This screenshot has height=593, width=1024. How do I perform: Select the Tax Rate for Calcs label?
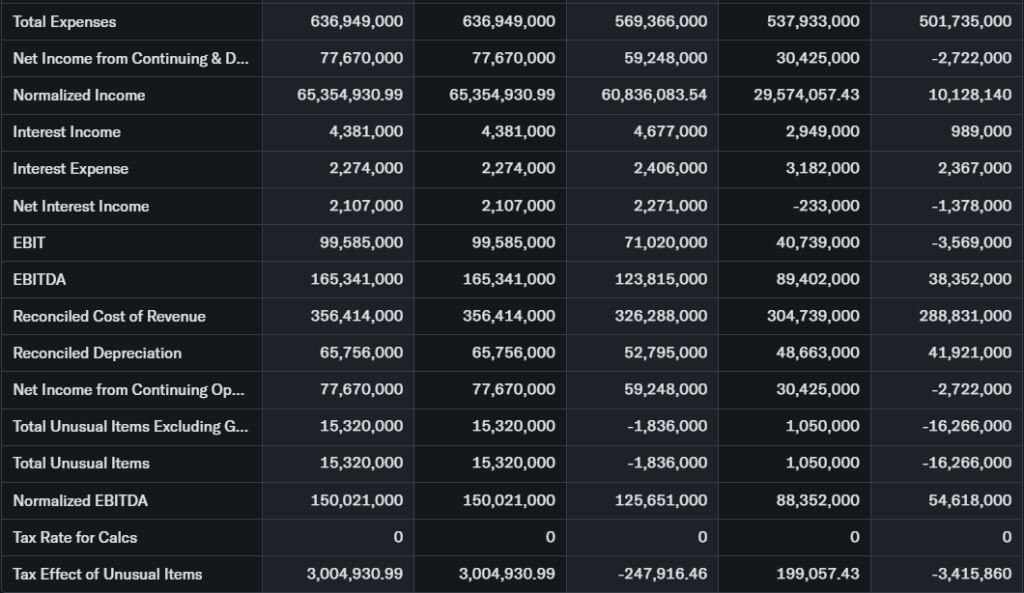[75, 537]
